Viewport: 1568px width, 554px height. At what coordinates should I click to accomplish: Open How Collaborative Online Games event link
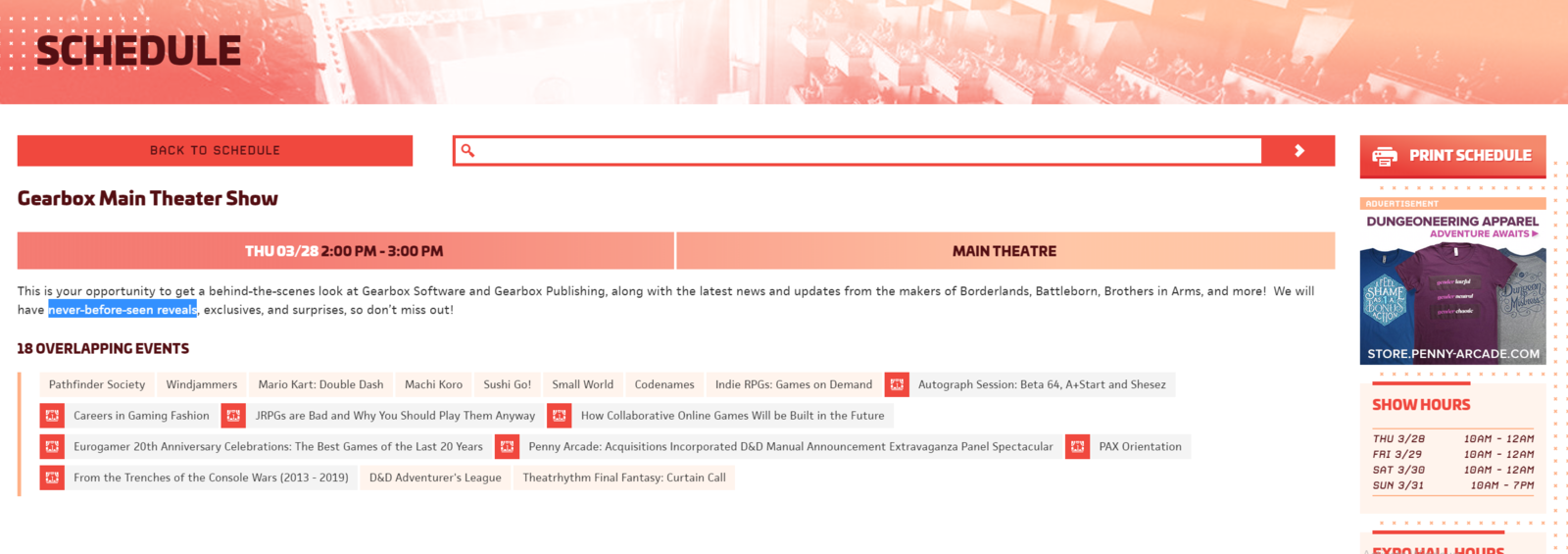pyautogui.click(x=732, y=416)
